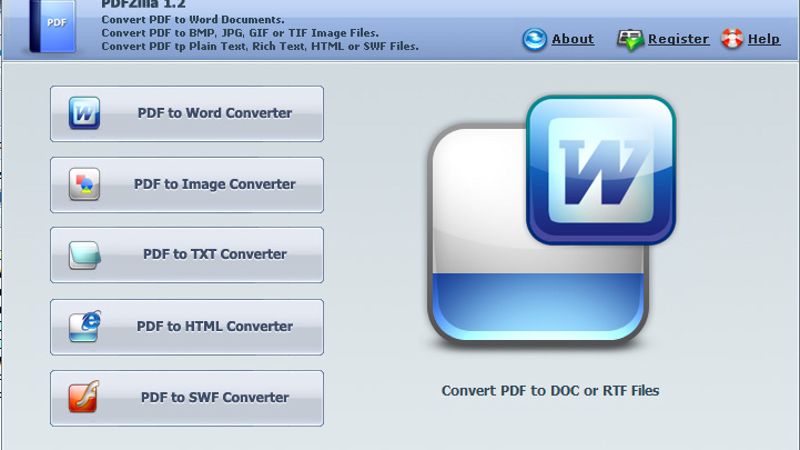Image resolution: width=800 pixels, height=450 pixels.
Task: Click the Register card icon
Action: click(x=630, y=39)
